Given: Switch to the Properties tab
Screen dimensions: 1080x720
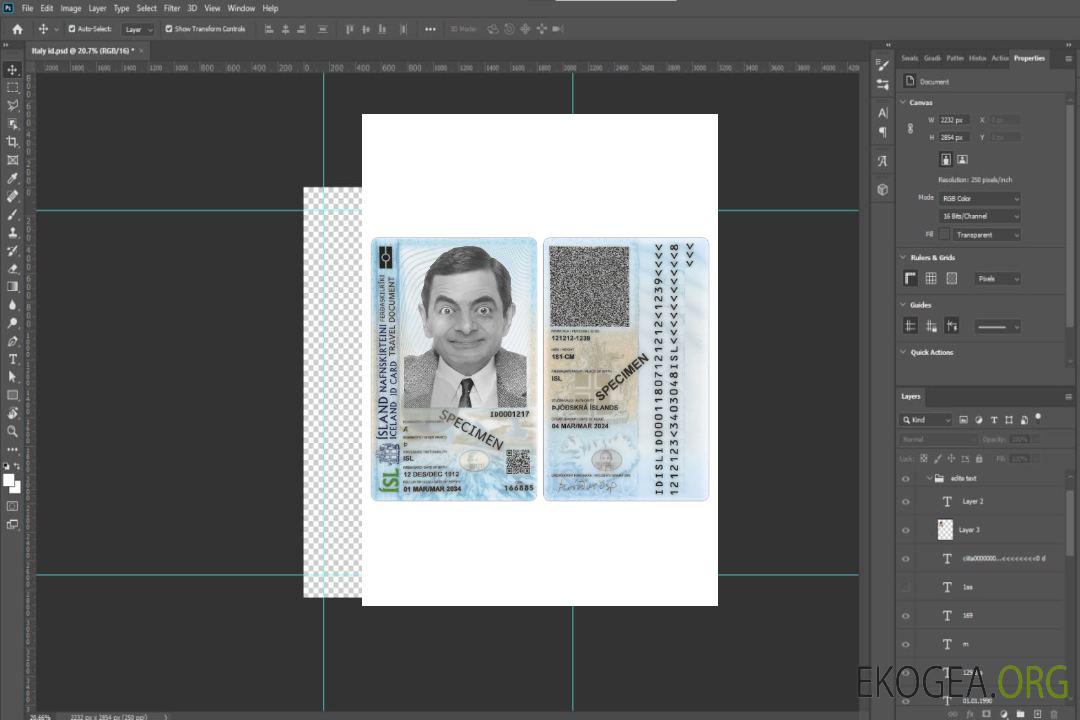Looking at the screenshot, I should [x=1029, y=58].
